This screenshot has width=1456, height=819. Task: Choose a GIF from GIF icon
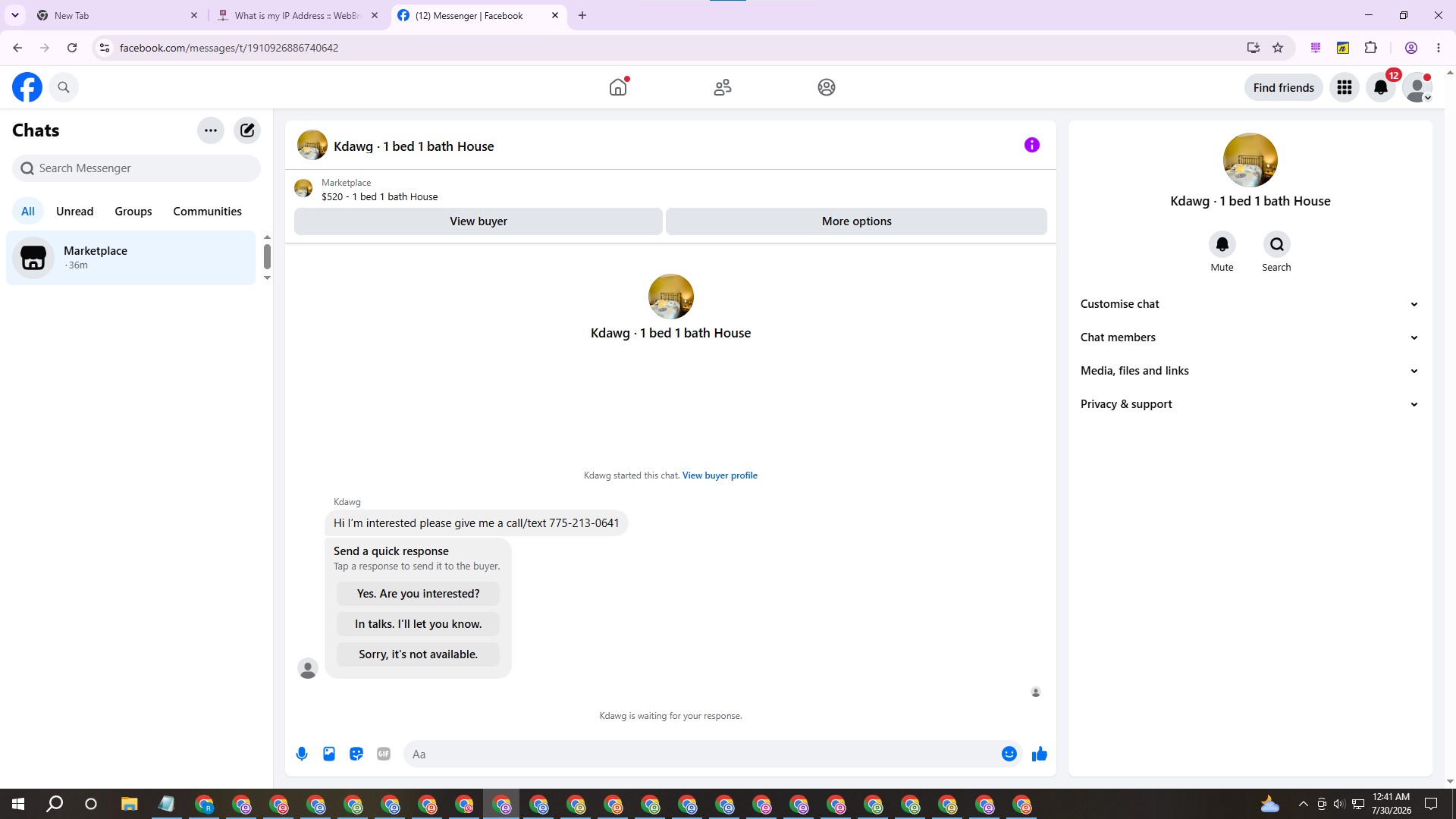click(384, 754)
